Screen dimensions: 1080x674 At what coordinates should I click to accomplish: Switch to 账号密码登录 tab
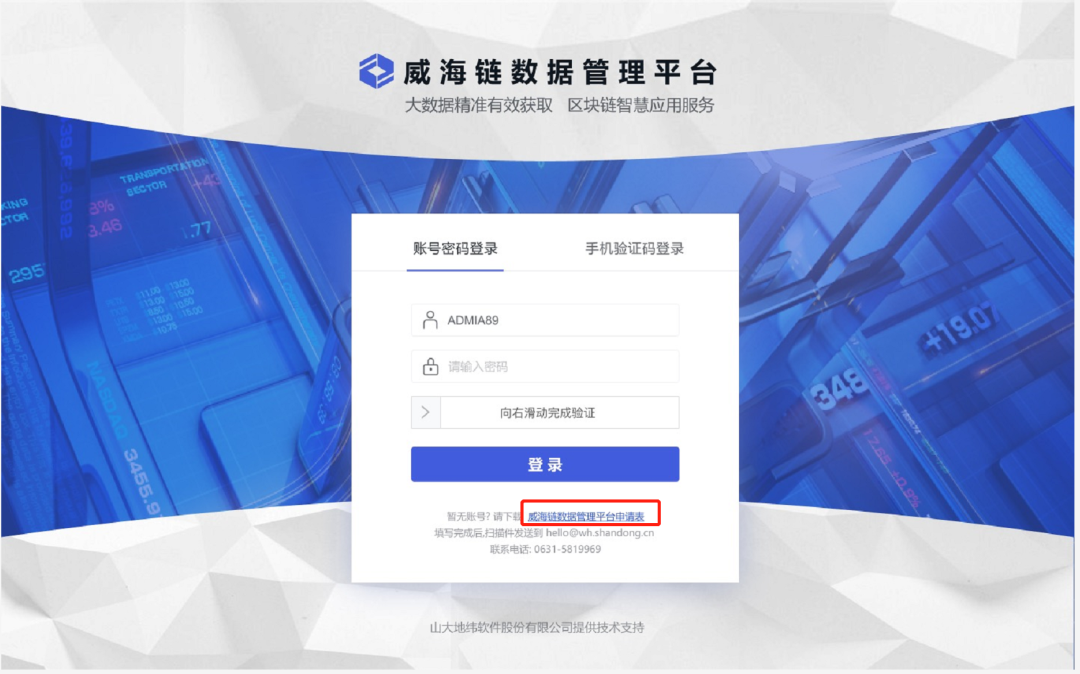coord(455,249)
